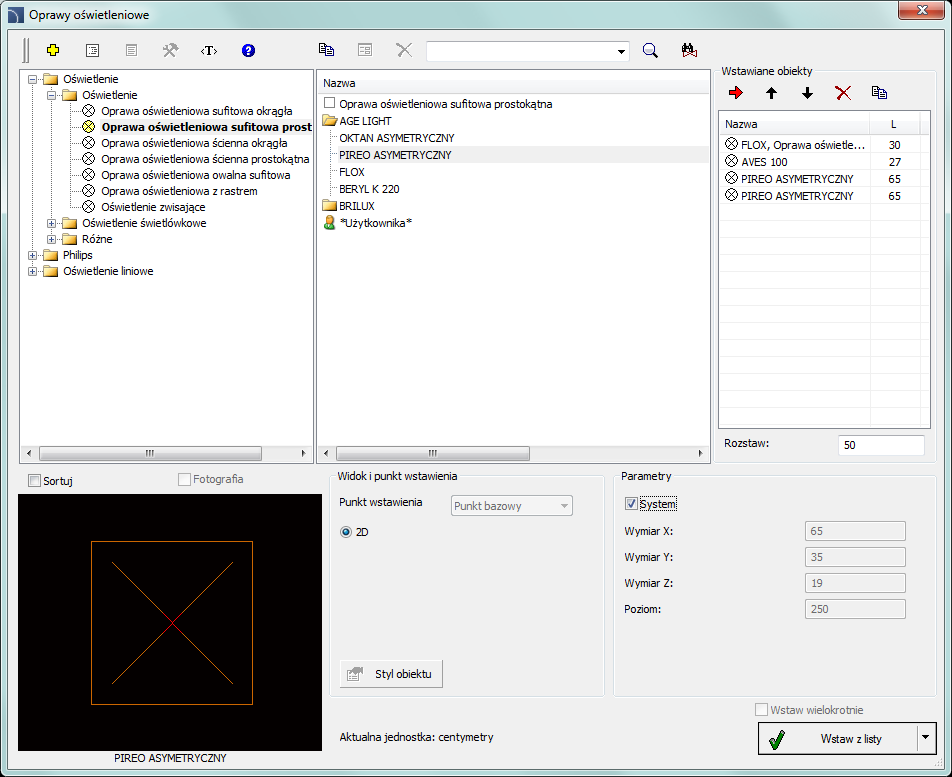Screen dimensions: 952x777
Task: Open the search combo box dropdown arrow
Action: click(x=621, y=52)
